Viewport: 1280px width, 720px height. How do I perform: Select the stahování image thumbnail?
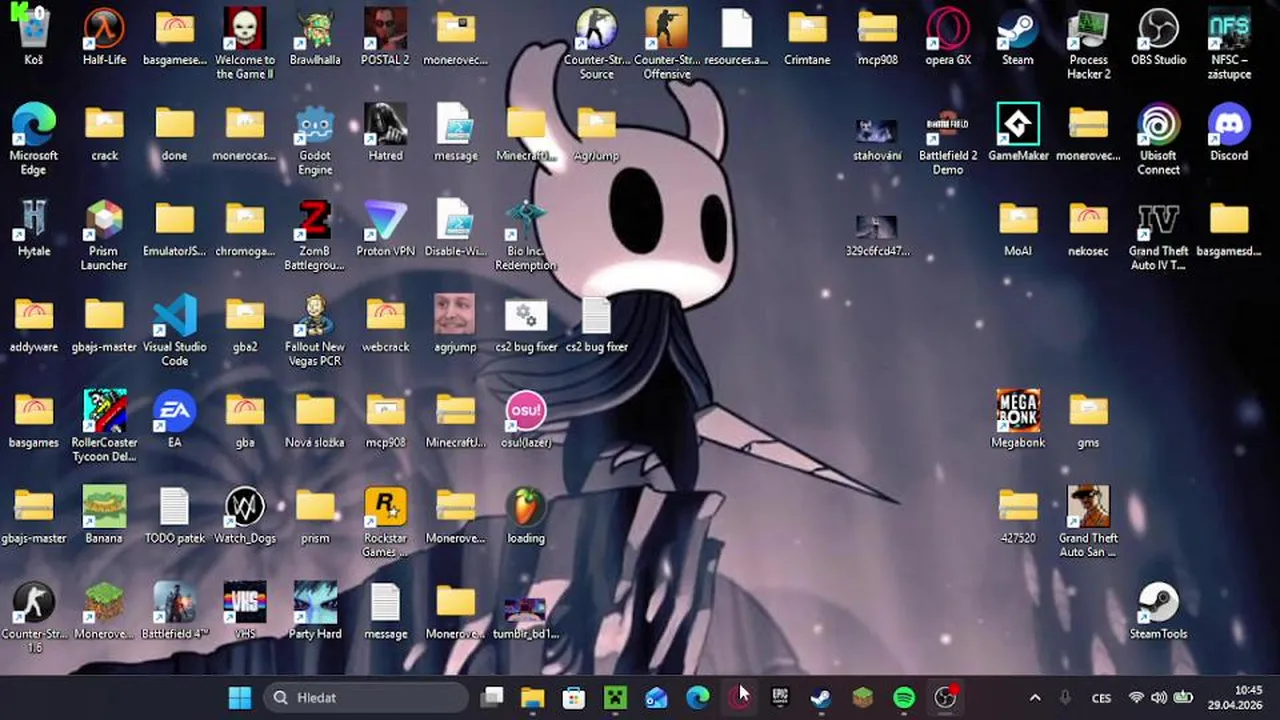[x=877, y=138]
